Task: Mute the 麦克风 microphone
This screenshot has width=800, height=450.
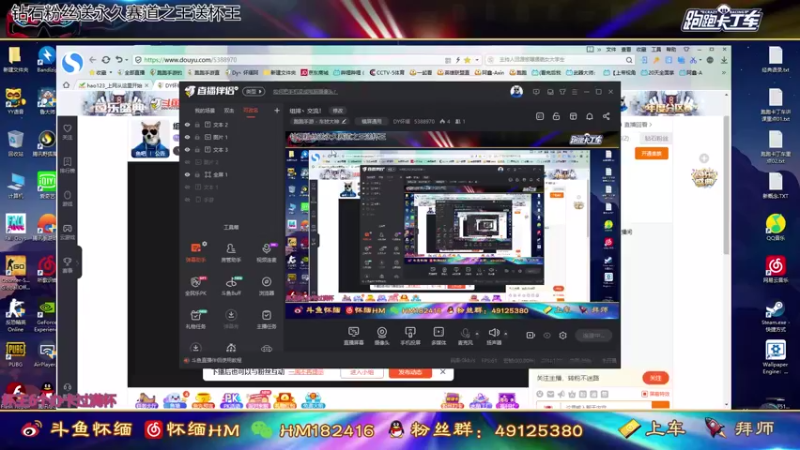Action: click(x=465, y=335)
